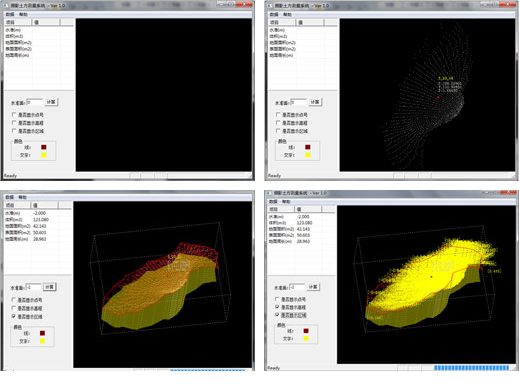
Task: Click the 项目 column header in the empty-viewport window
Action: click(x=18, y=22)
